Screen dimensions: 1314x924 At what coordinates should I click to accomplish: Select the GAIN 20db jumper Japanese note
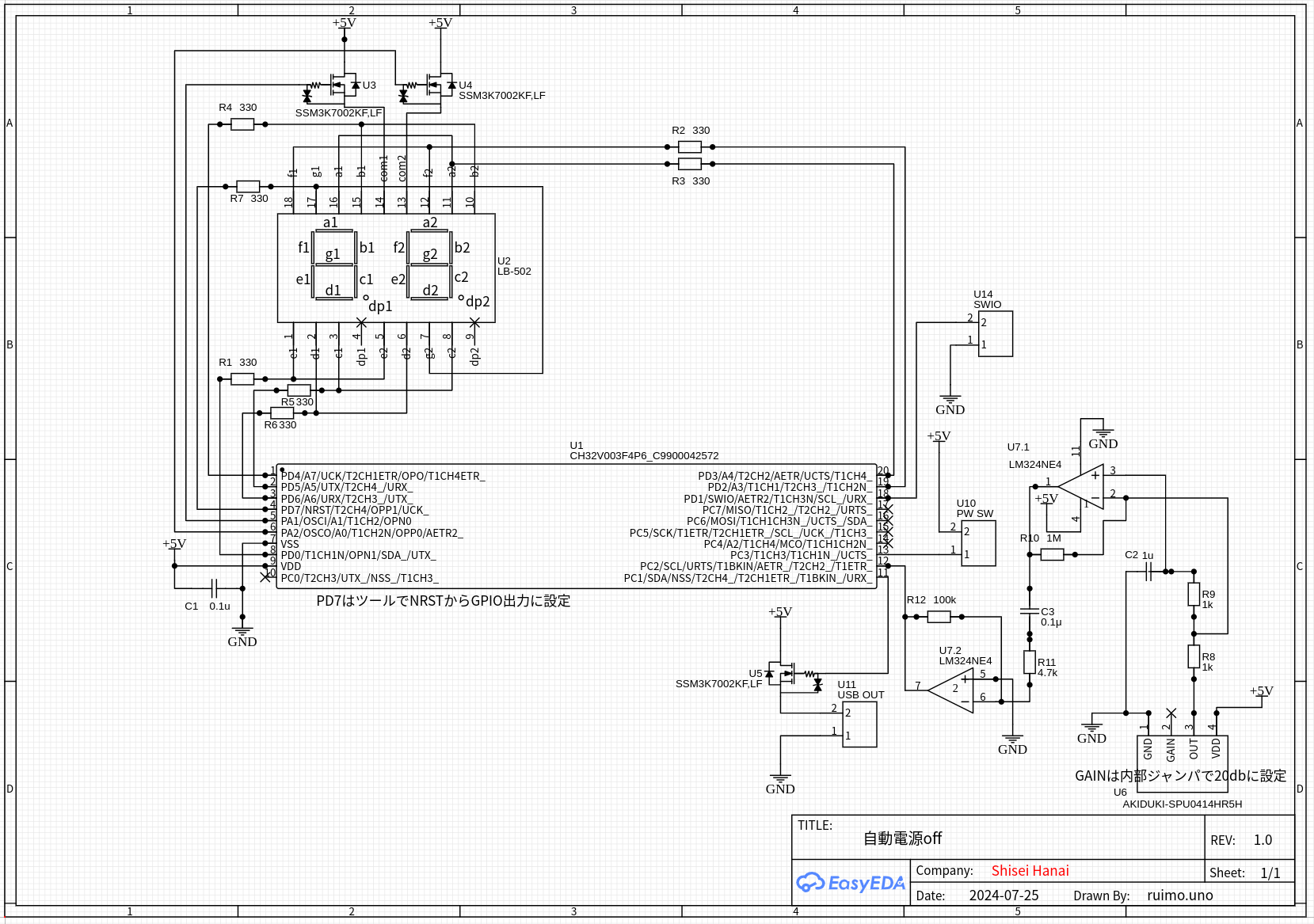click(x=1180, y=776)
